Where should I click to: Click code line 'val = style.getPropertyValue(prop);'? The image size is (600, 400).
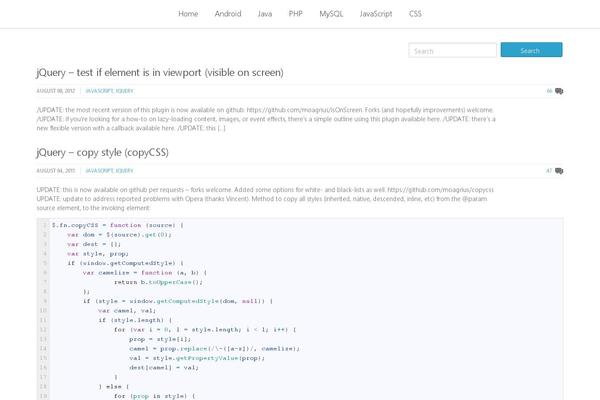[x=197, y=358]
